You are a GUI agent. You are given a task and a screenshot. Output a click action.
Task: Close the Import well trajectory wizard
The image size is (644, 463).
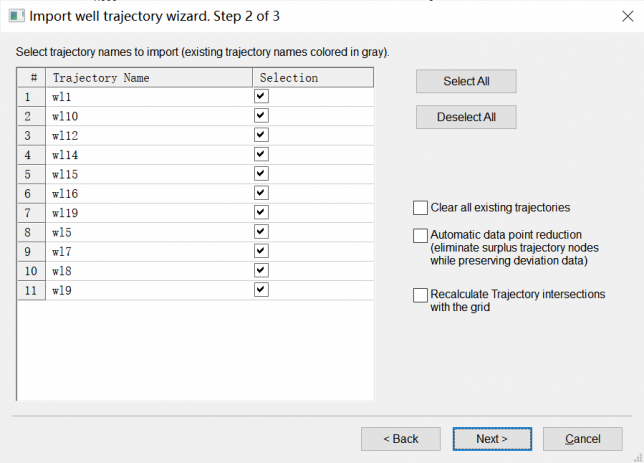coord(627,15)
